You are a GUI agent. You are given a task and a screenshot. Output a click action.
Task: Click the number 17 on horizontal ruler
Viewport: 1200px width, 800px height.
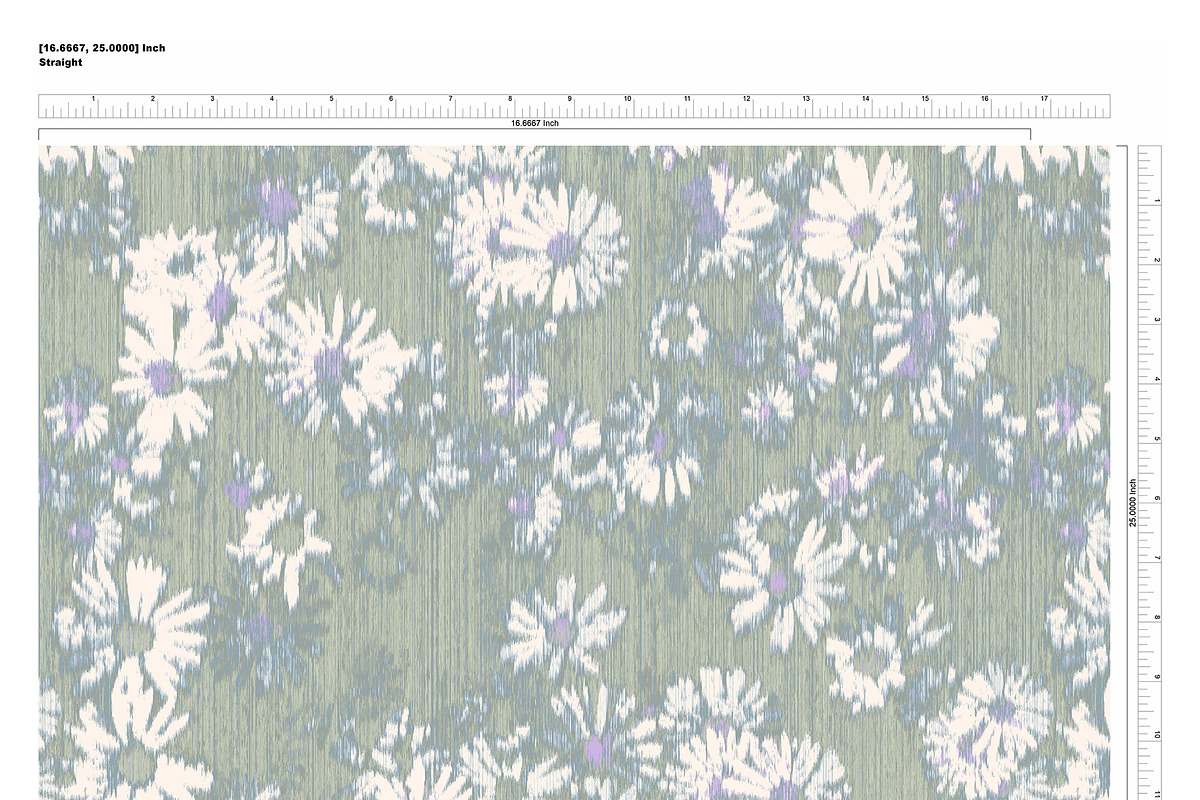[x=1044, y=99]
